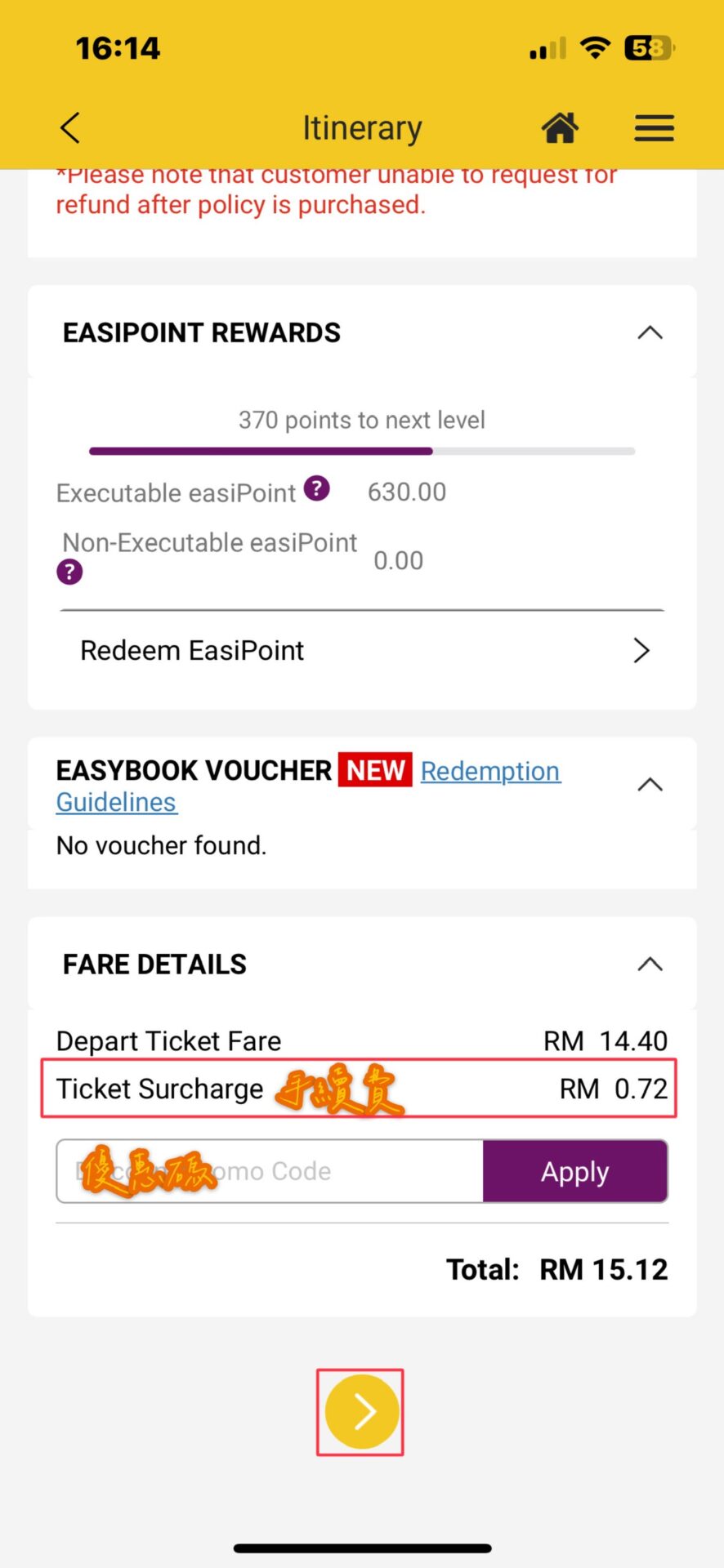Focus the Discount/Promo Code input field
This screenshot has height=1568, width=724.
(270, 1172)
